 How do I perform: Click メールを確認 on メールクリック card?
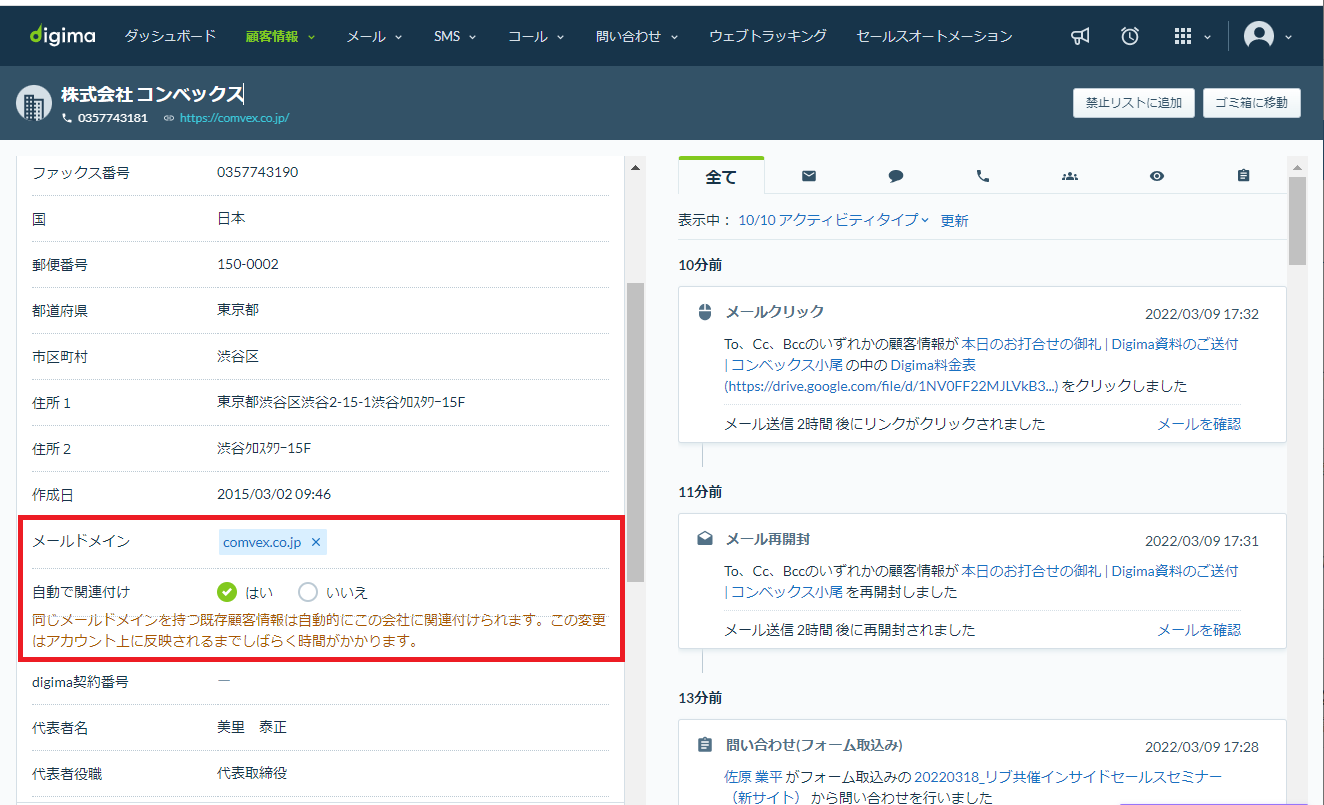click(x=1199, y=424)
